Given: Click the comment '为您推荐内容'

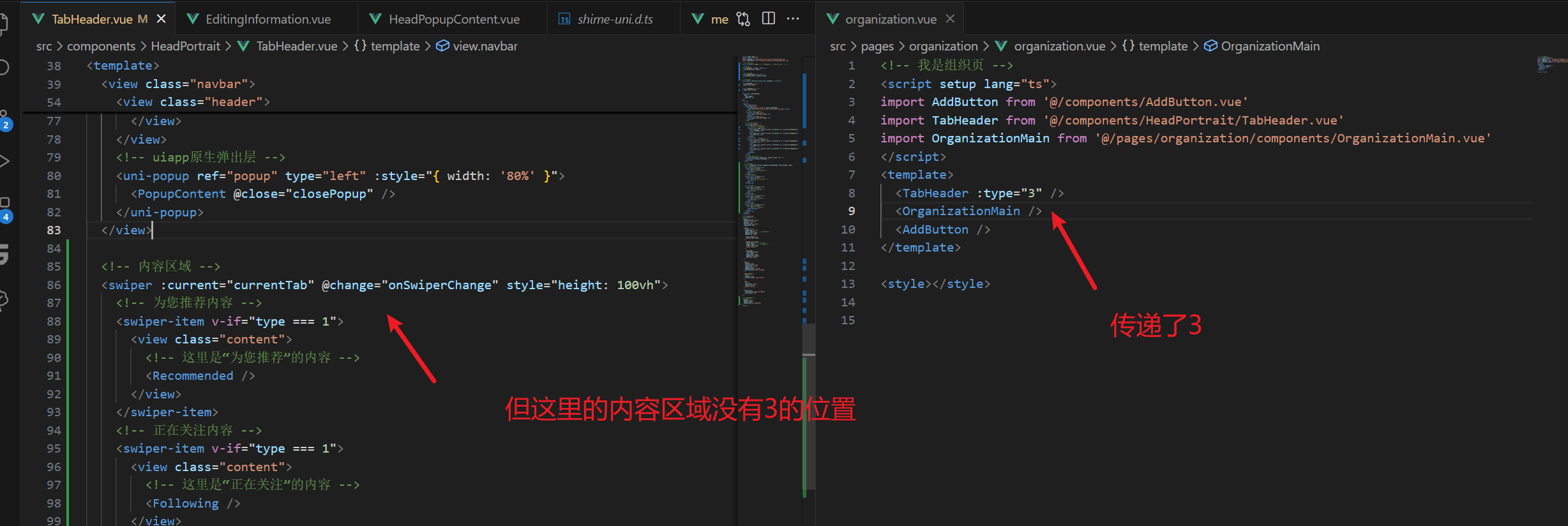Looking at the screenshot, I should 189,303.
